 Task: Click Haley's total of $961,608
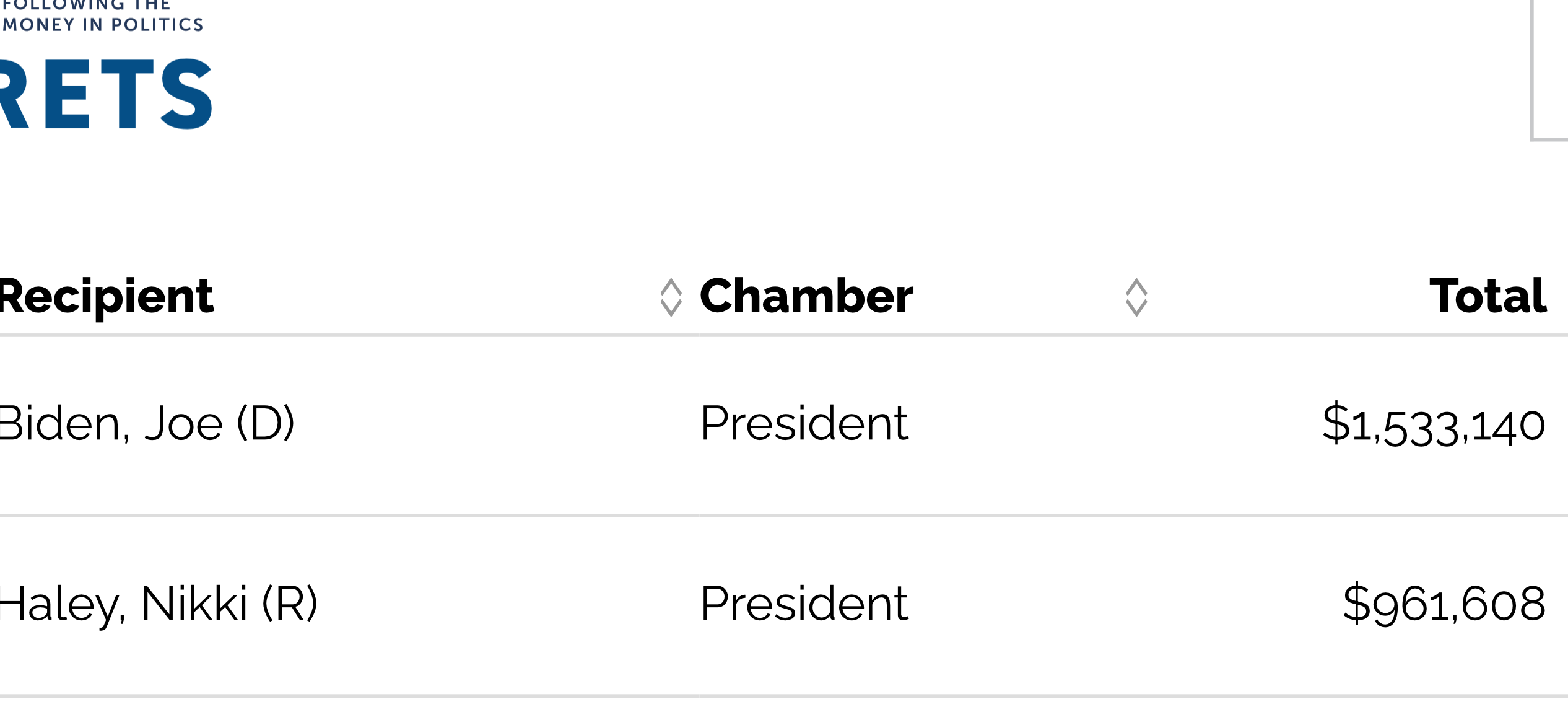tap(1444, 604)
